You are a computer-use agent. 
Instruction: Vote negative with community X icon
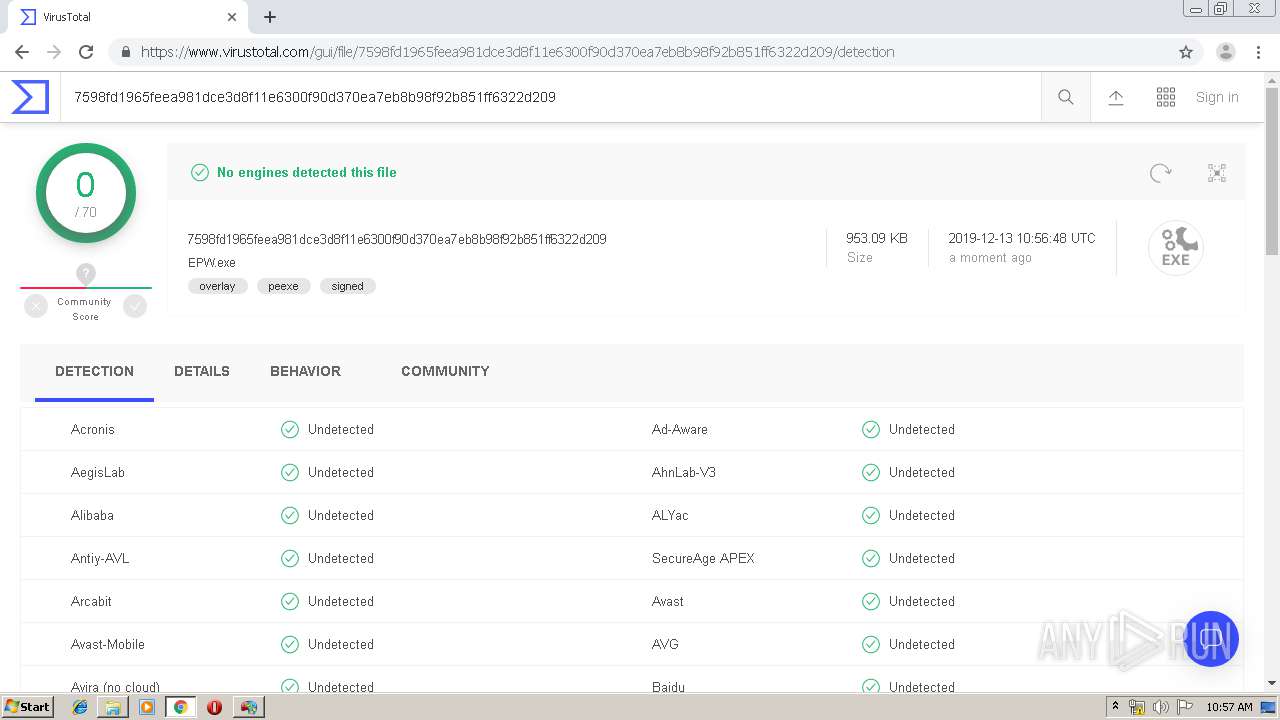pyautogui.click(x=36, y=307)
